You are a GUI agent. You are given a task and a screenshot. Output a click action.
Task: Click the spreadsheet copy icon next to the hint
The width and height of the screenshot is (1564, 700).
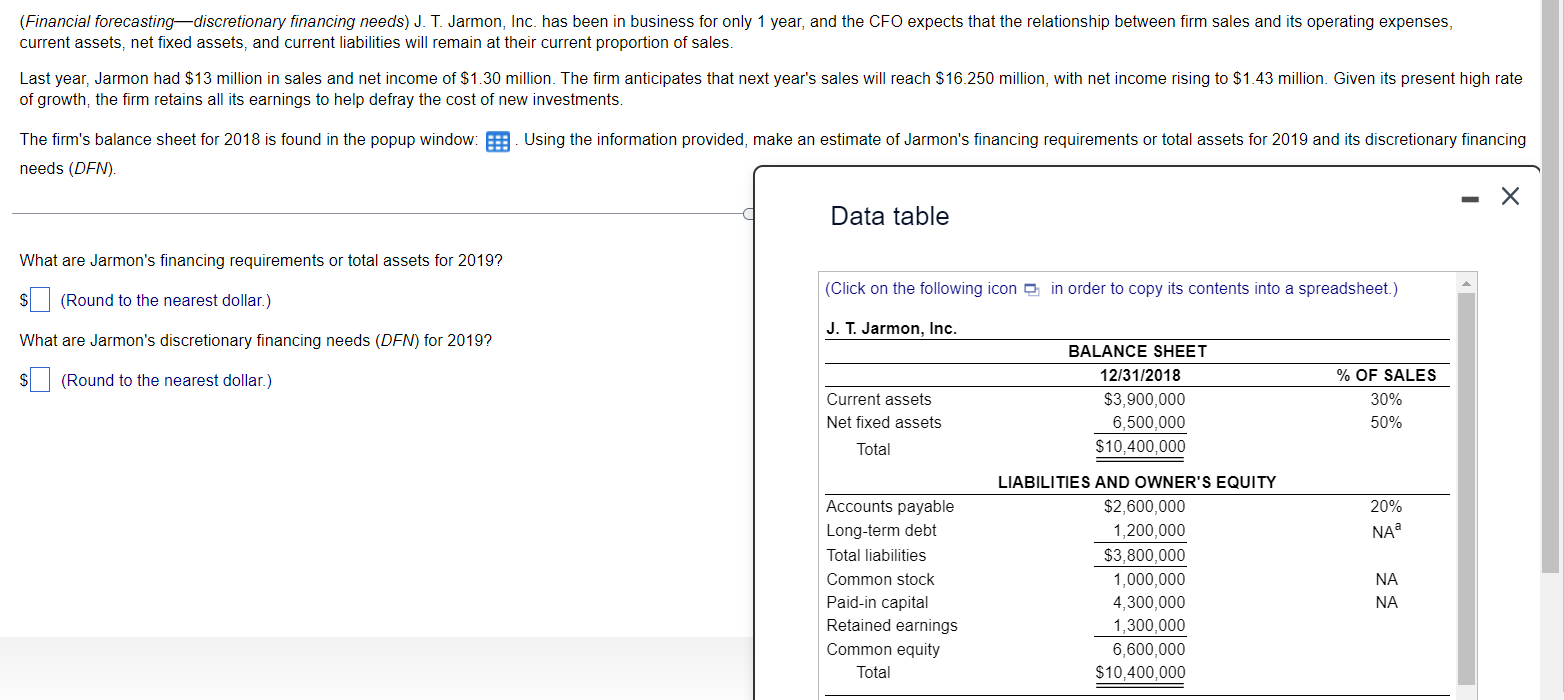[1031, 288]
